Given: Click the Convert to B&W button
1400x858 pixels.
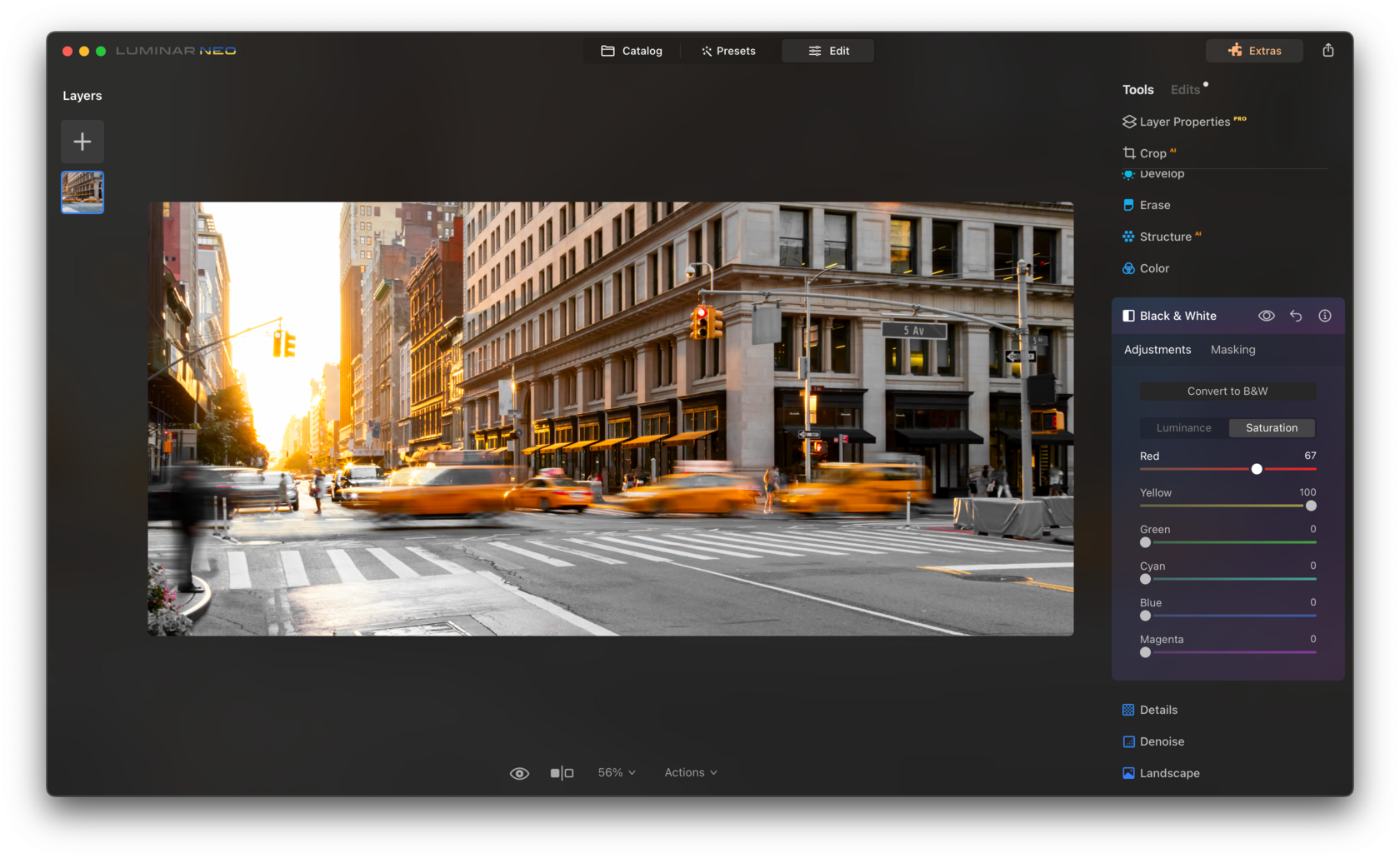Looking at the screenshot, I should (1227, 391).
